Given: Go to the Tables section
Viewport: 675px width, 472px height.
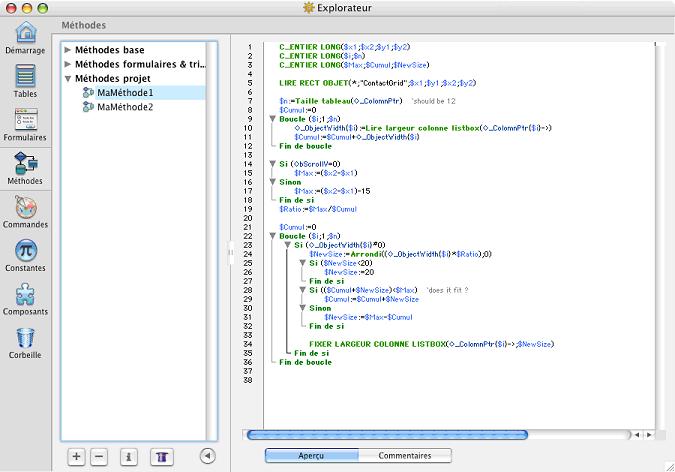Looking at the screenshot, I should click(x=25, y=80).
